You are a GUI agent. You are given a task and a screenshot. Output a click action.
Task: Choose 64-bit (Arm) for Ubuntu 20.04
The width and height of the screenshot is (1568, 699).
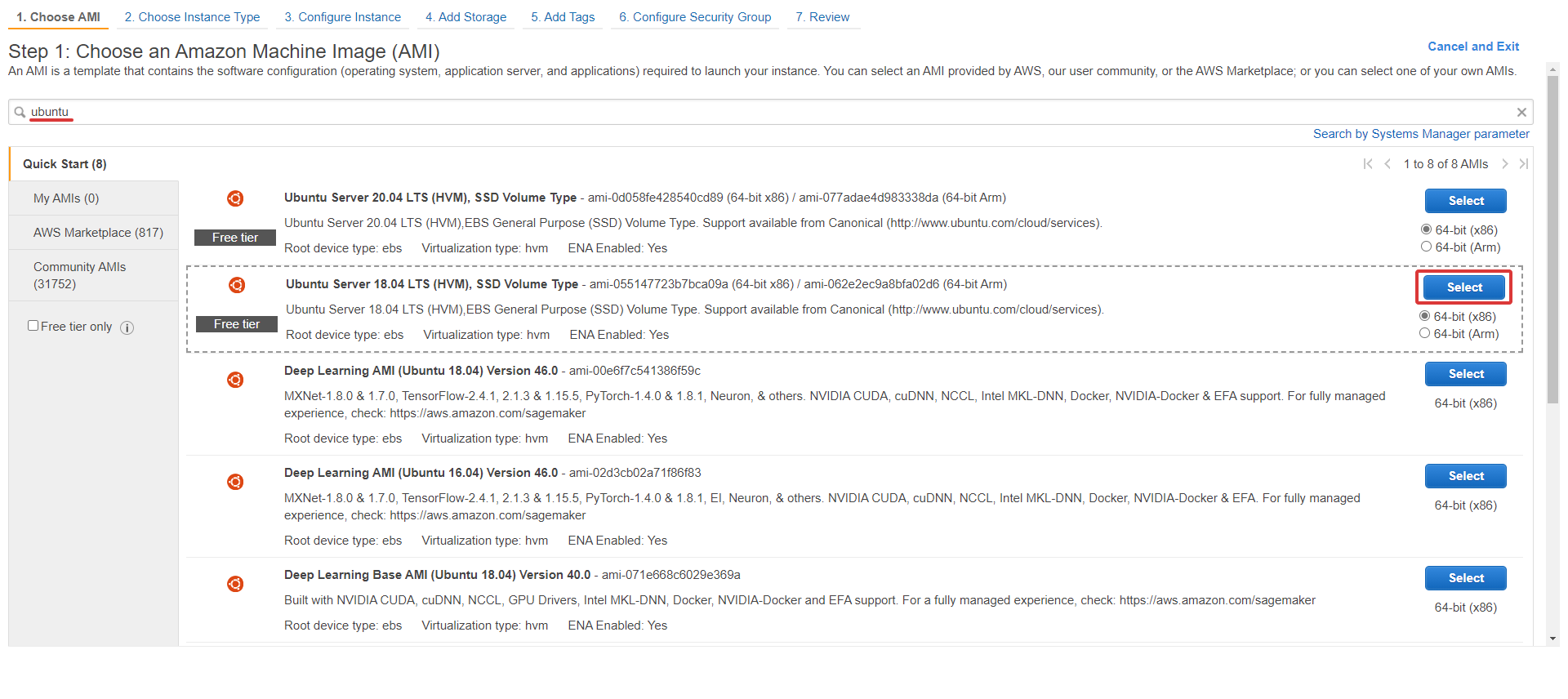click(1426, 247)
